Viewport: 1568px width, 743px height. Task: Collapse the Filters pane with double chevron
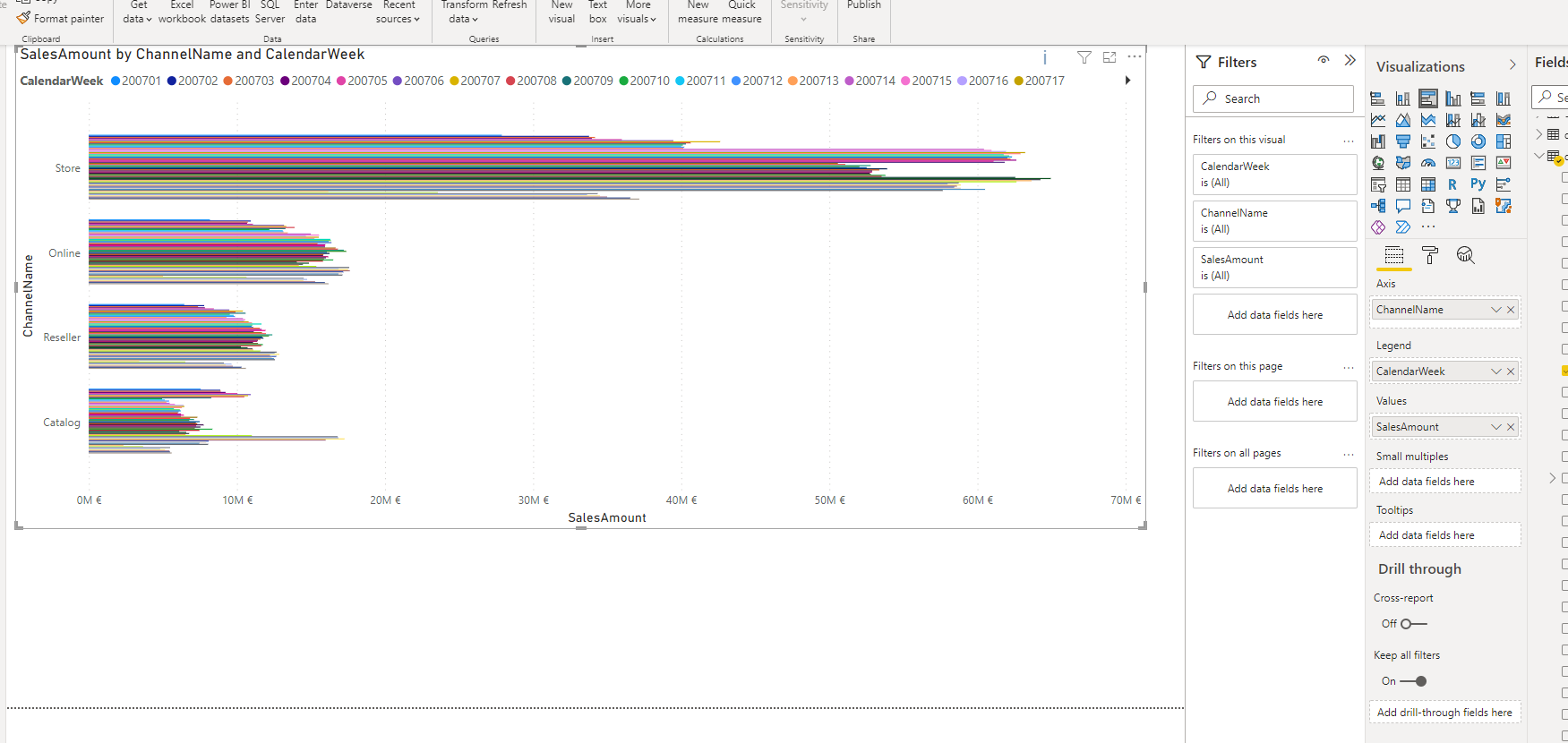tap(1350, 60)
